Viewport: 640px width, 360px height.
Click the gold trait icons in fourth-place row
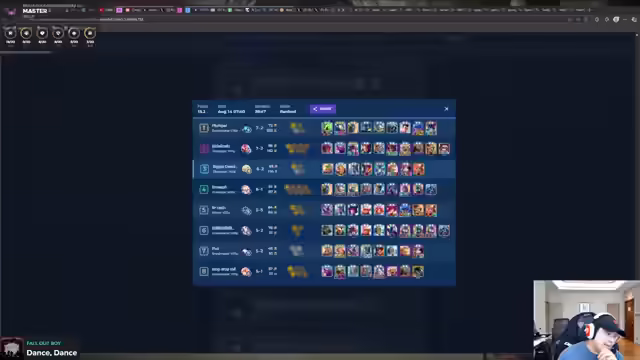[x=298, y=189]
